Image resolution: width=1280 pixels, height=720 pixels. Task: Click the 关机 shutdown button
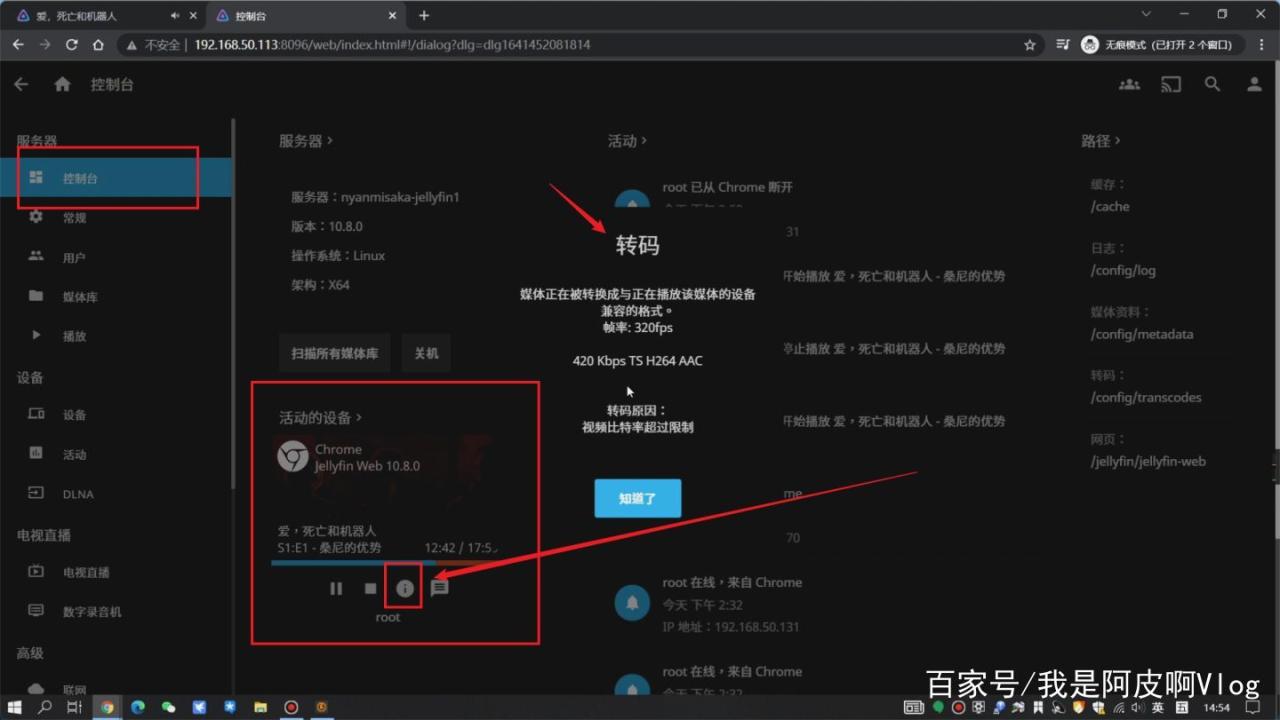(x=426, y=353)
